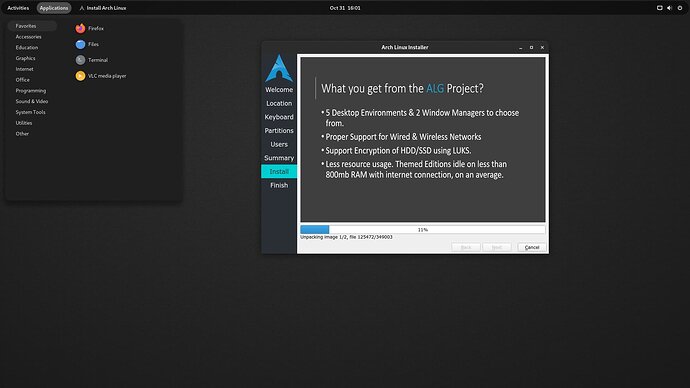Click the Partitions installer step
This screenshot has width=690, height=388.
(x=279, y=131)
